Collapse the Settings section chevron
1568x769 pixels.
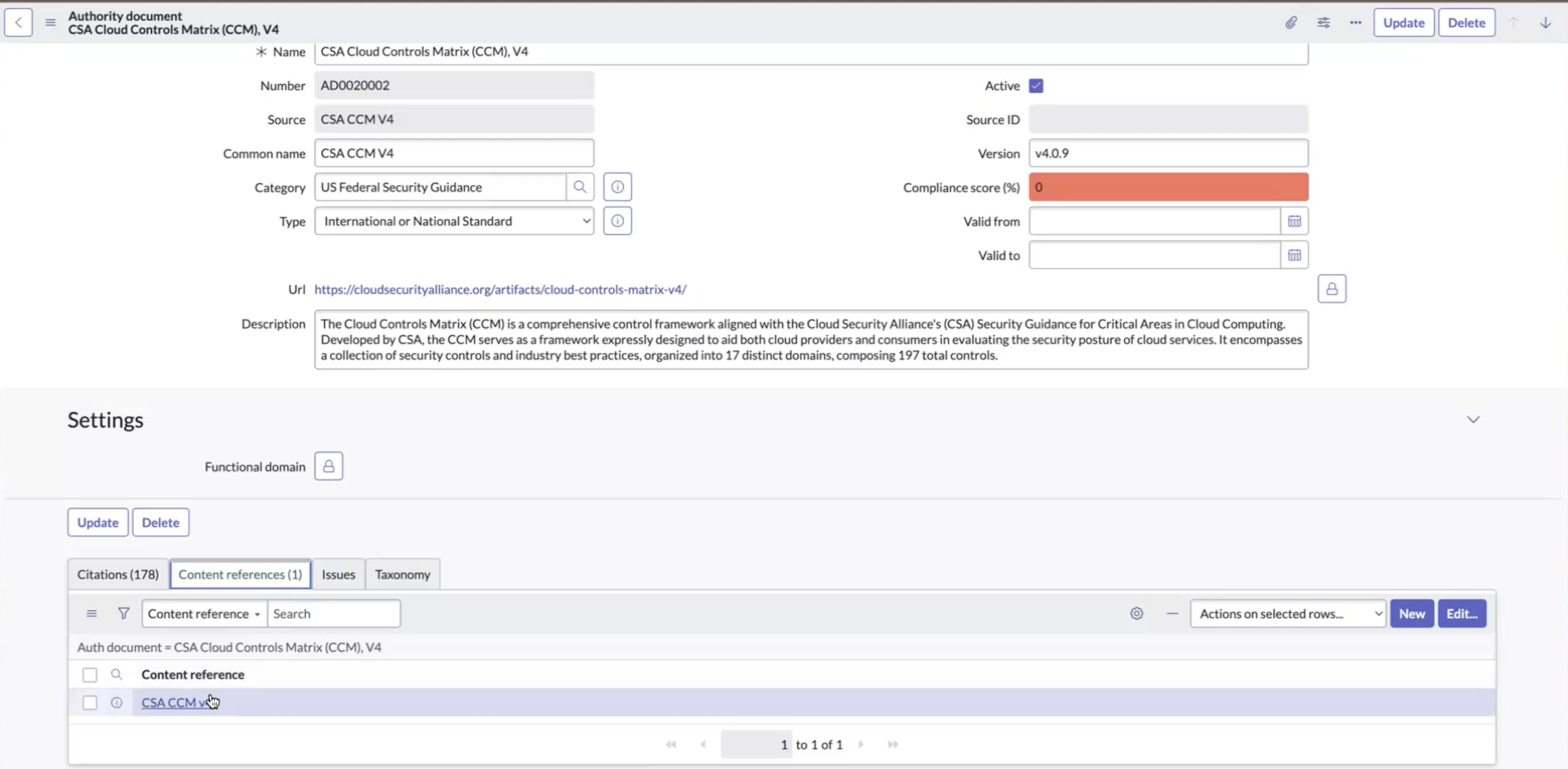(1473, 420)
